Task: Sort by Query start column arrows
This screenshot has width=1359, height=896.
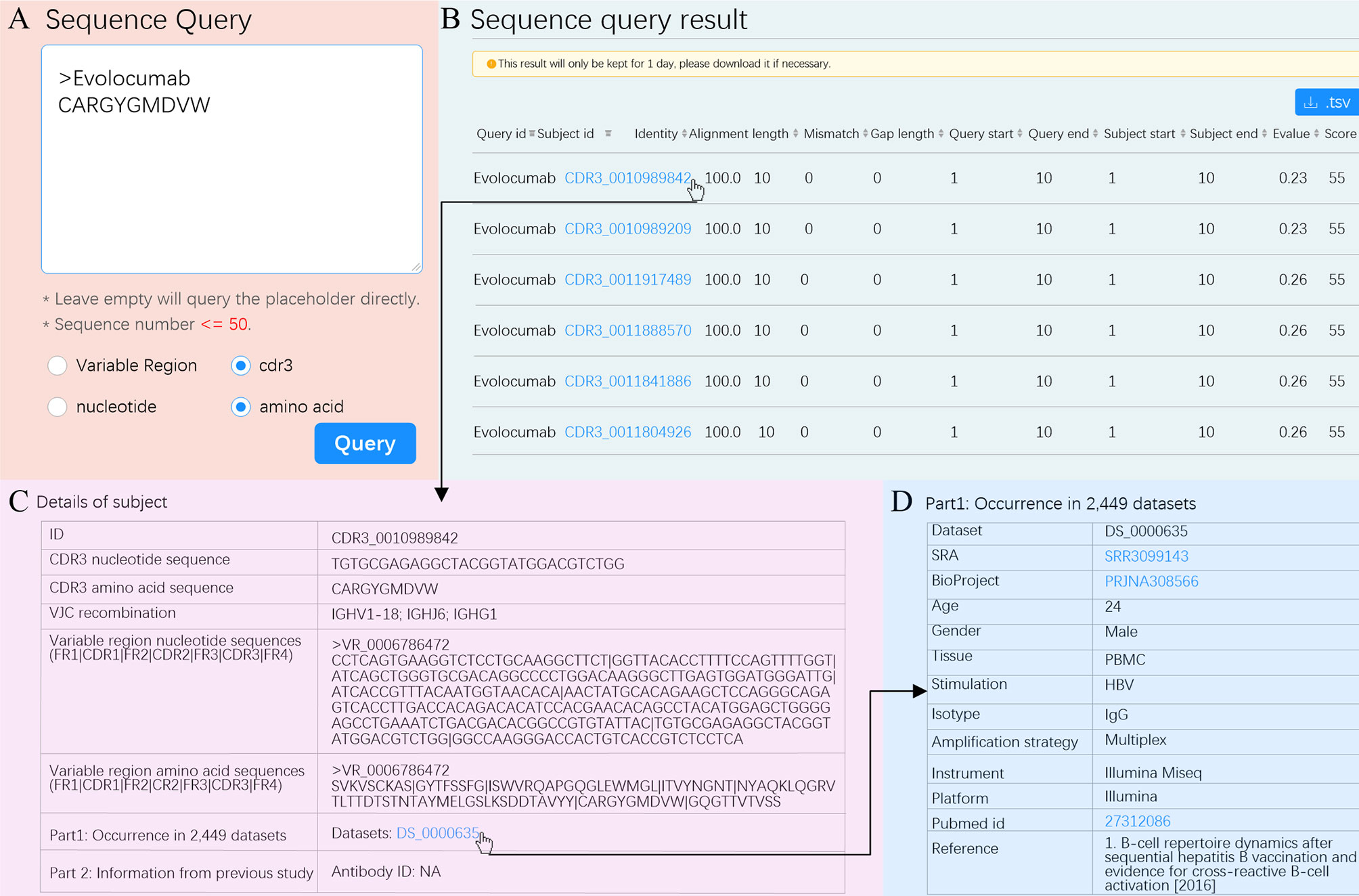Action: tap(1020, 133)
